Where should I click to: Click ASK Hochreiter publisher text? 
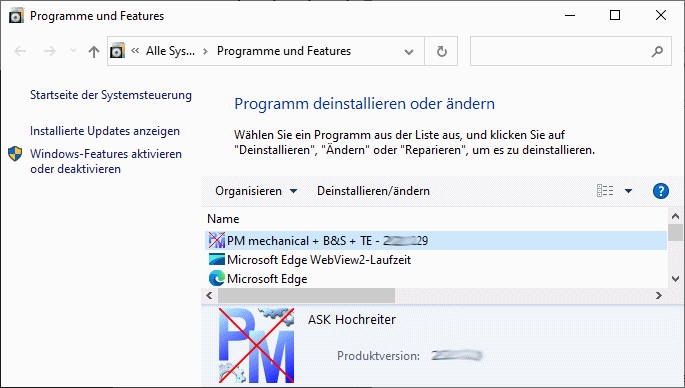[352, 319]
